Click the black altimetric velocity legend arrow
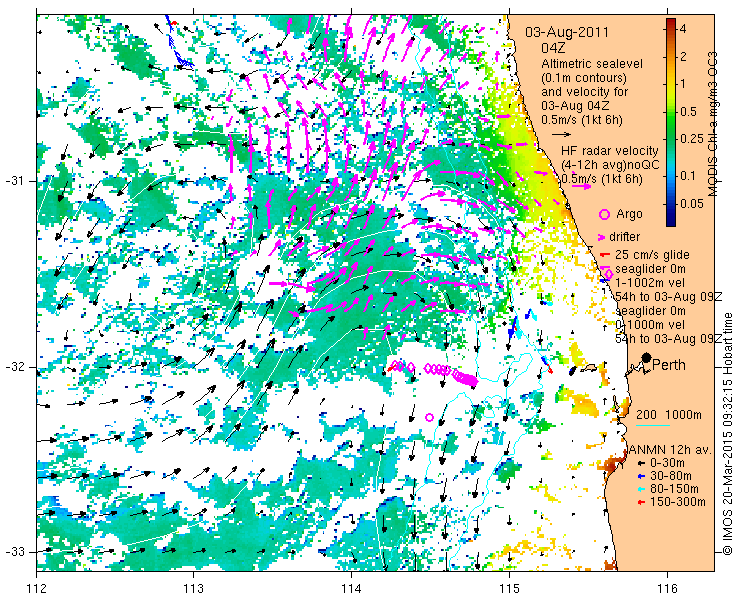The height and width of the screenshot is (600, 740). 562,135
